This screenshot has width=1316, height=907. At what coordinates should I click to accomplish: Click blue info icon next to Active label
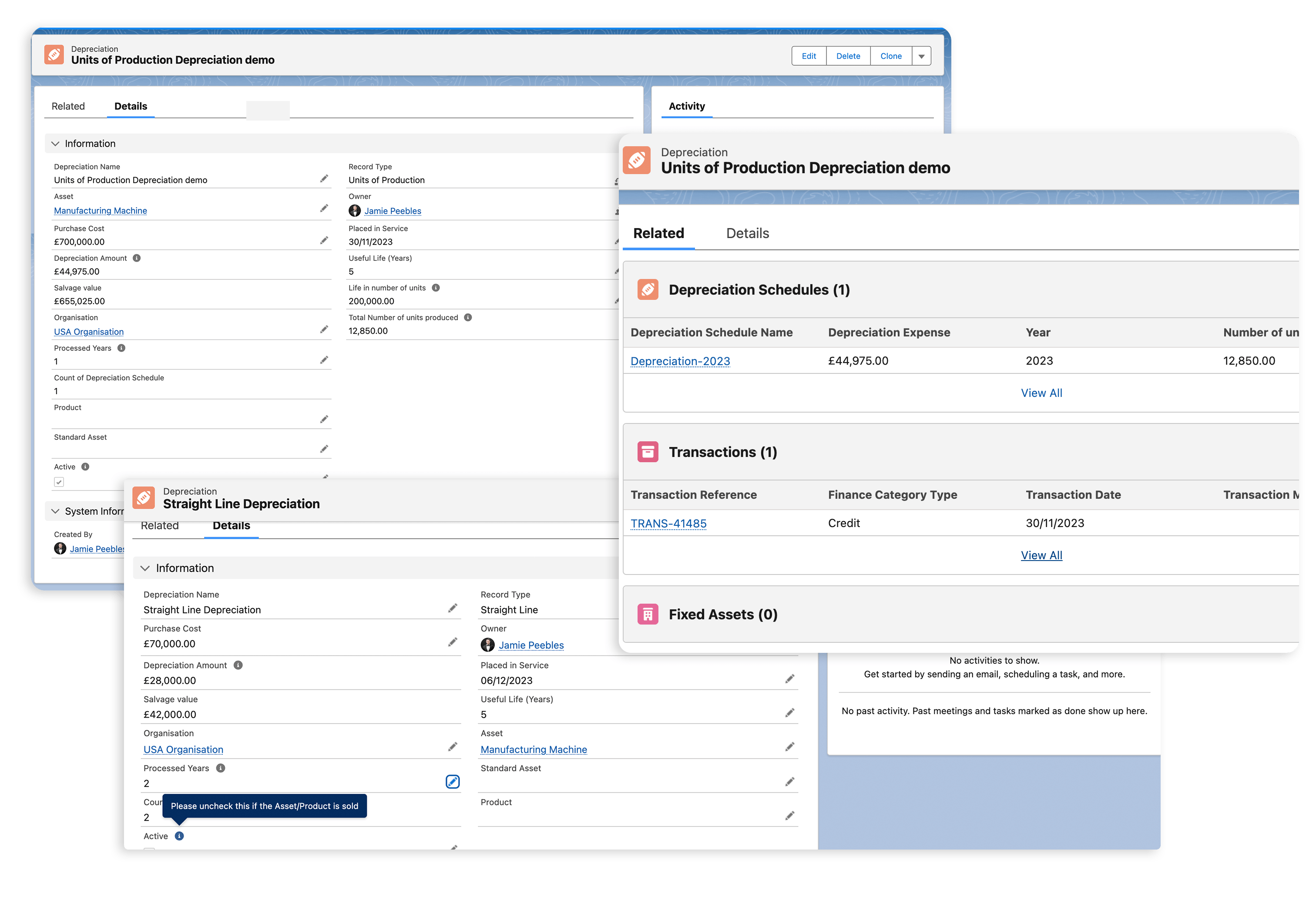[179, 836]
